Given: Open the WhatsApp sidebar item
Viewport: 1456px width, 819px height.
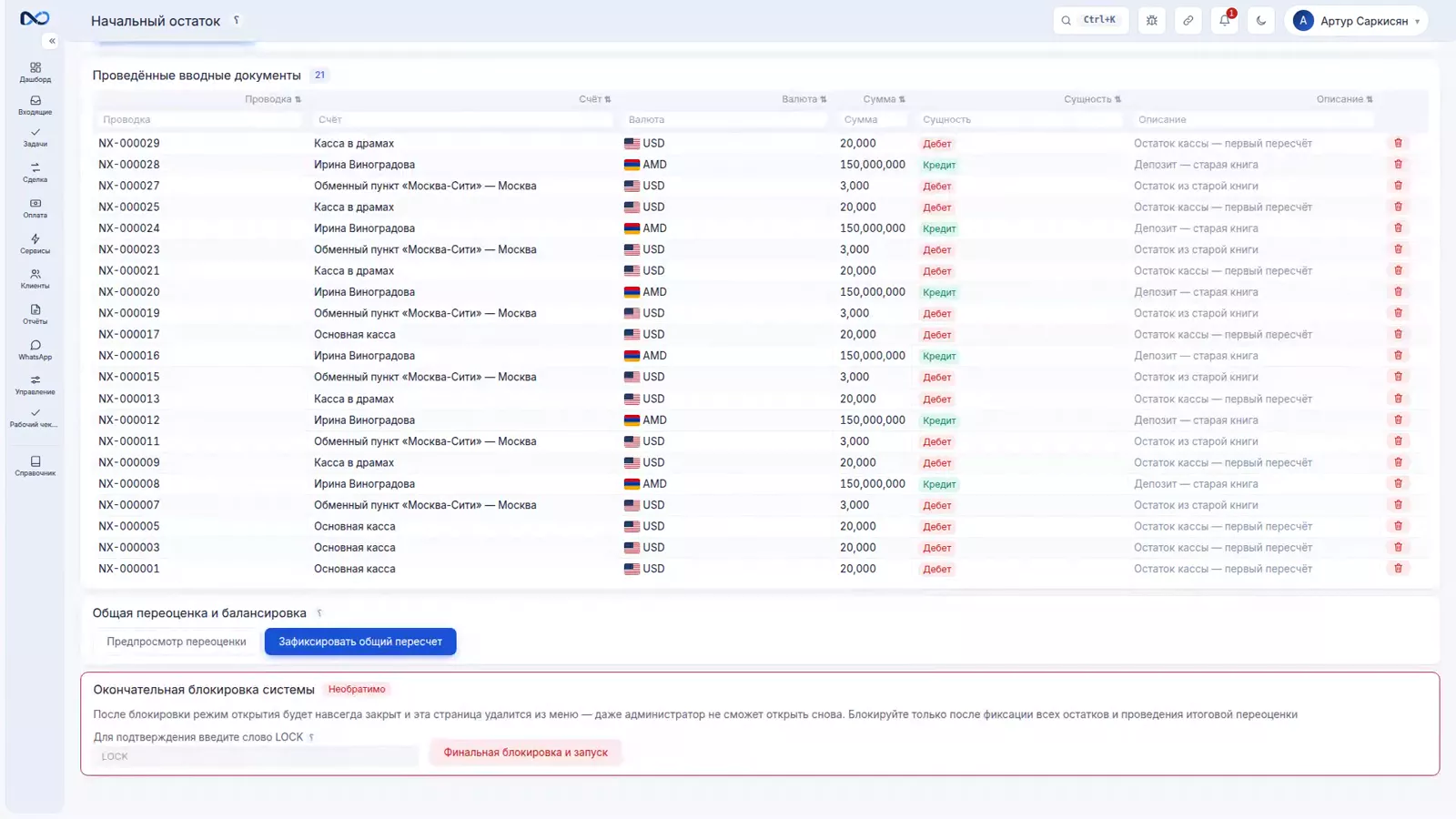Looking at the screenshot, I should point(35,349).
